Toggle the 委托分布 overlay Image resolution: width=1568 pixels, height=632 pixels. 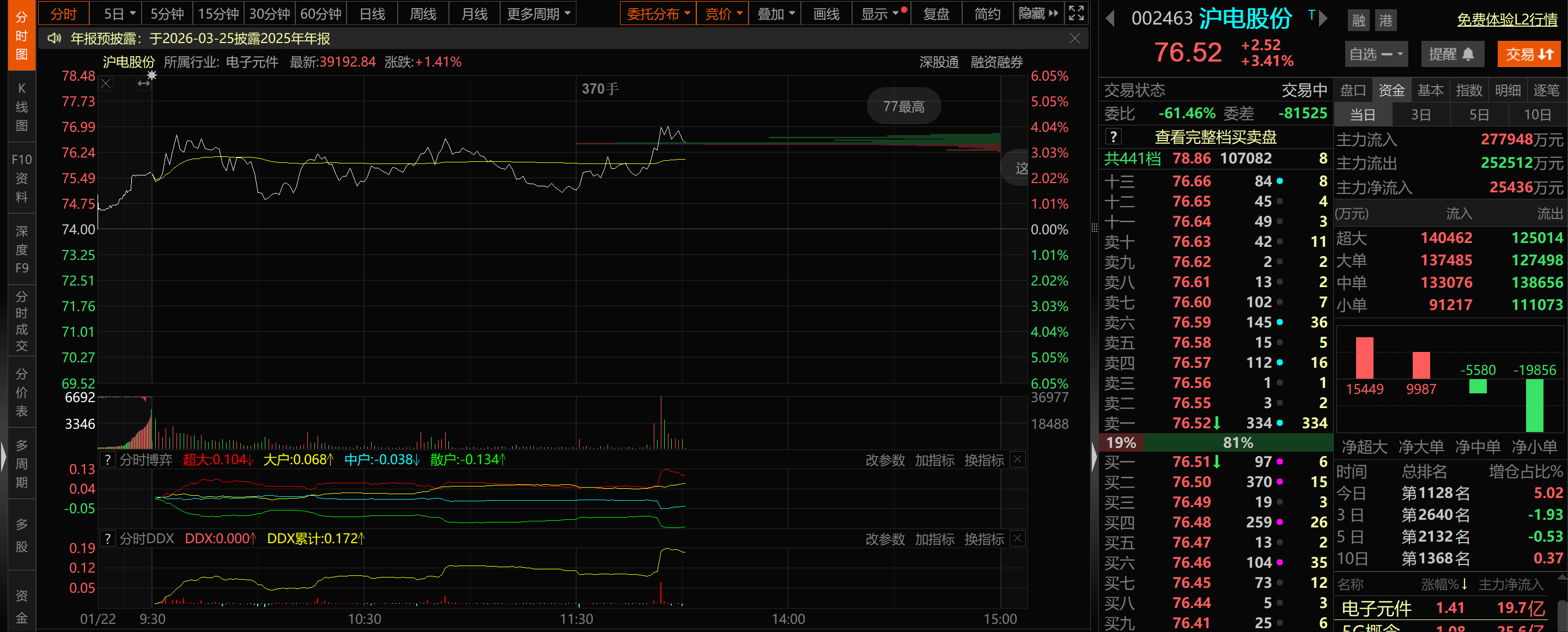[658, 14]
